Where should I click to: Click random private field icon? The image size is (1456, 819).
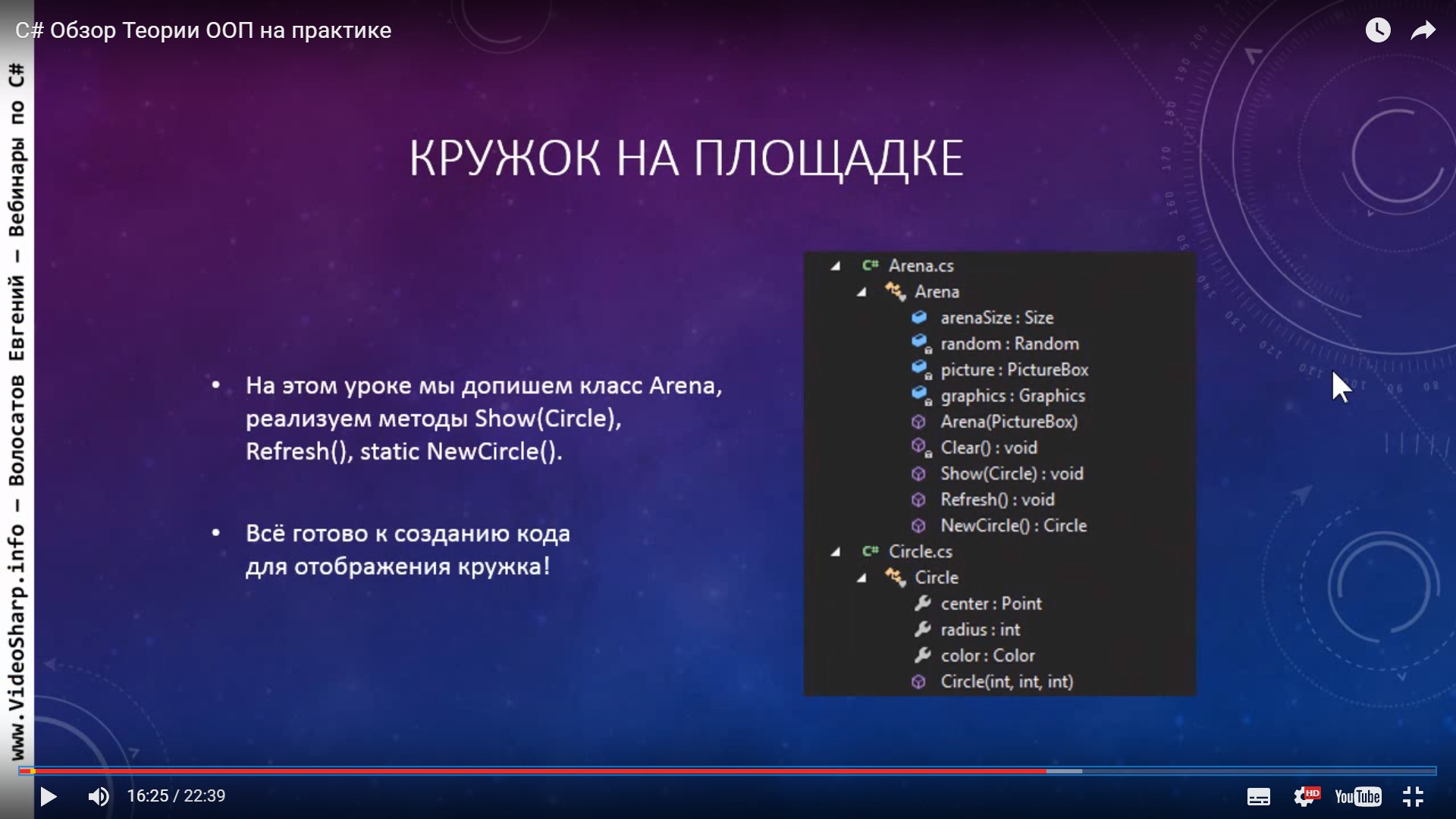pos(921,344)
